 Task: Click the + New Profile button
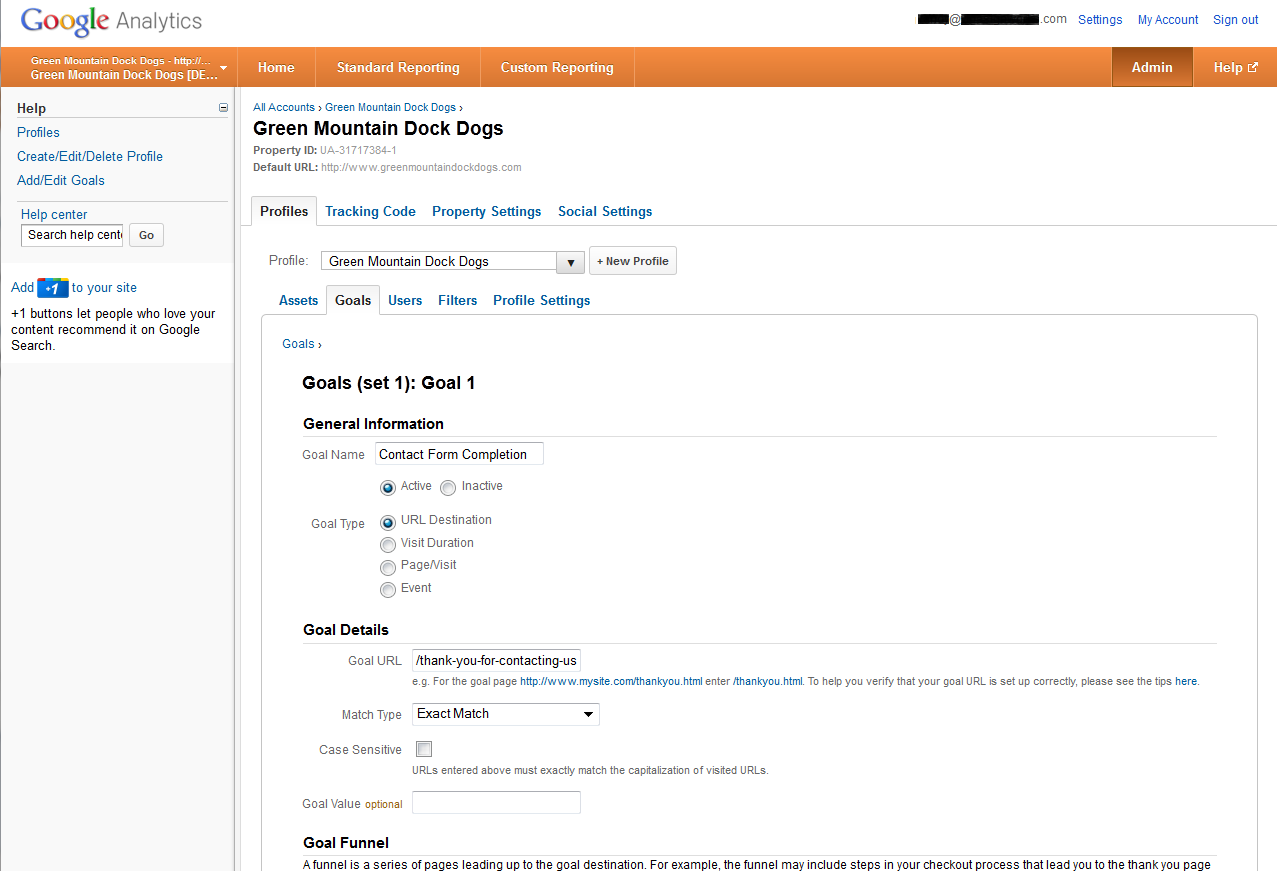pos(633,261)
